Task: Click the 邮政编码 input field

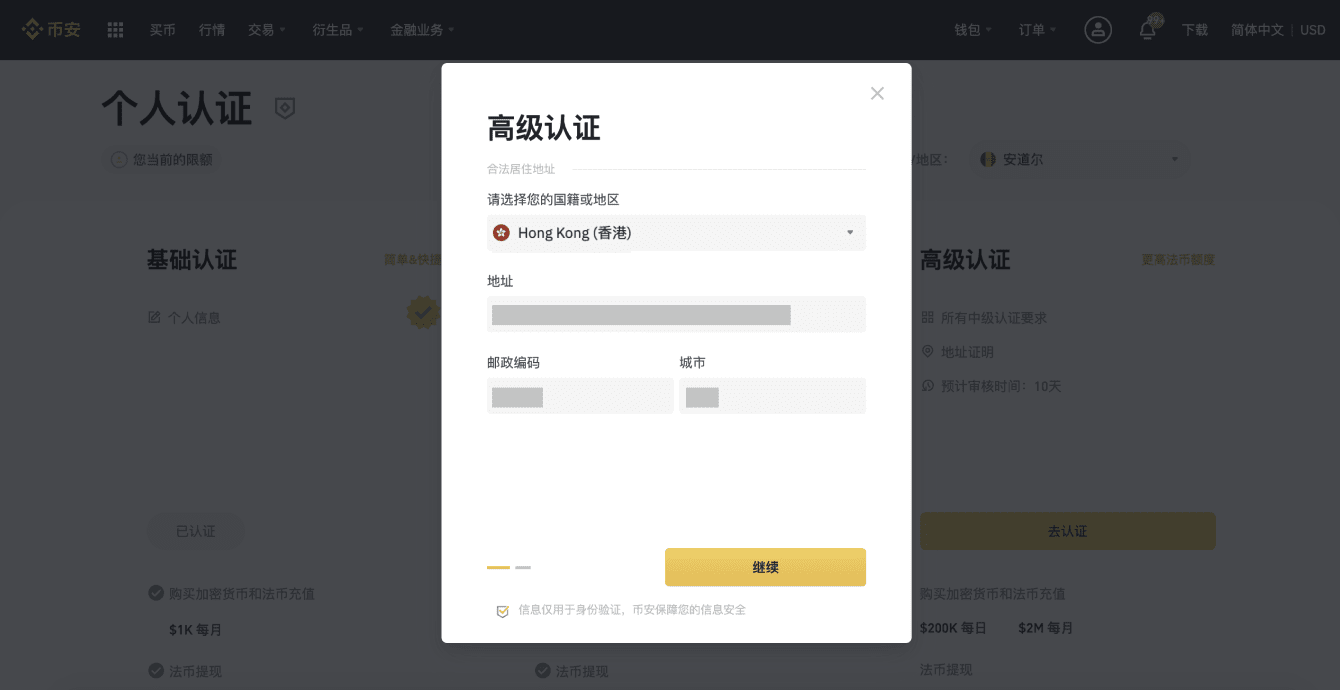Action: click(580, 395)
